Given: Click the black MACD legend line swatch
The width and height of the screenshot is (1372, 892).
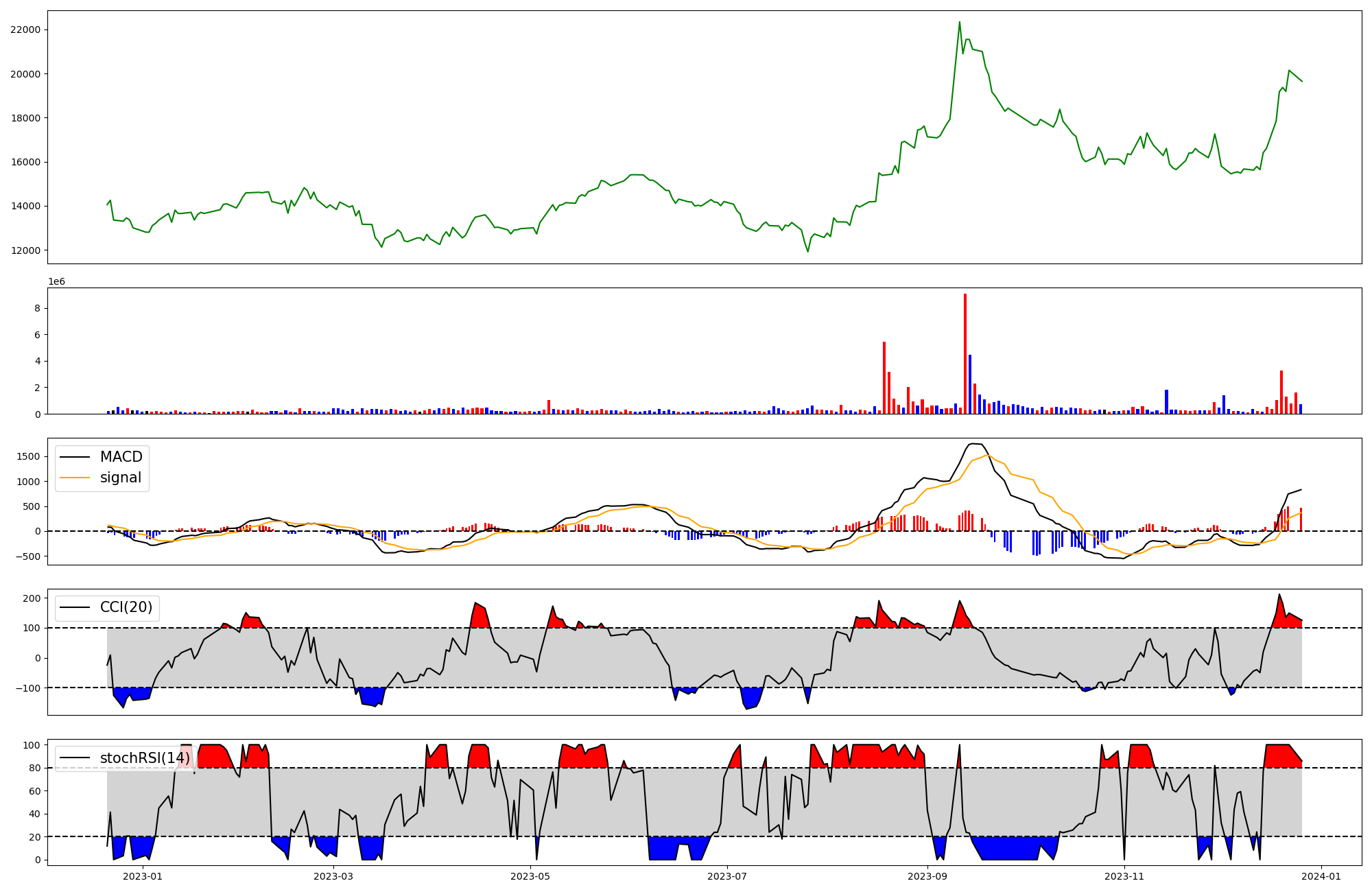Looking at the screenshot, I should point(74,457).
